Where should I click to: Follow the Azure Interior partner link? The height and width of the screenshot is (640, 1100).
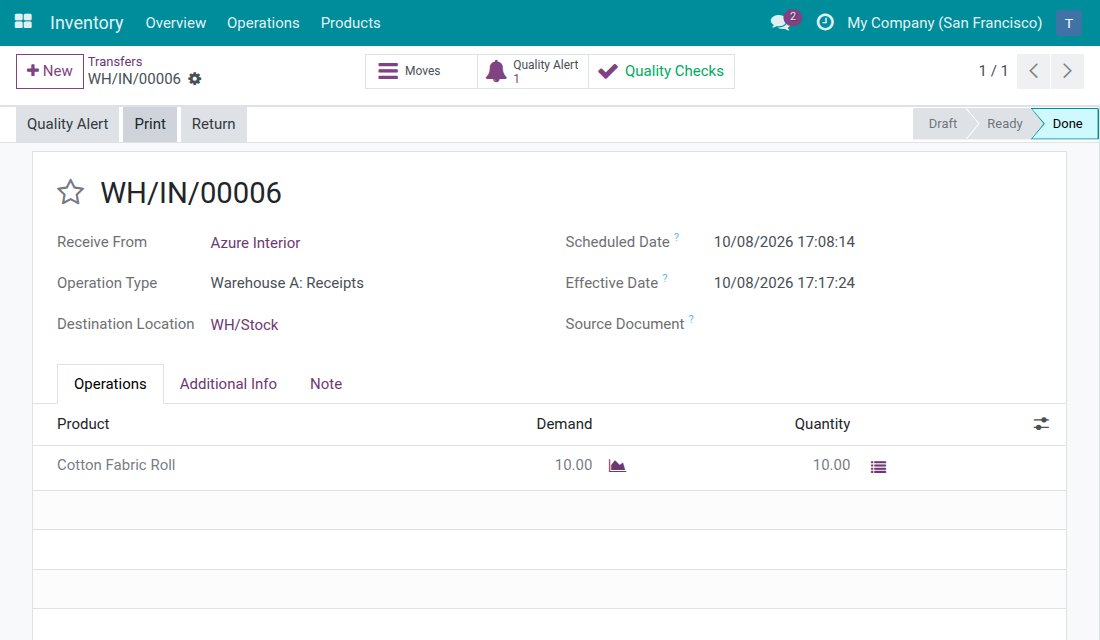[x=255, y=243]
